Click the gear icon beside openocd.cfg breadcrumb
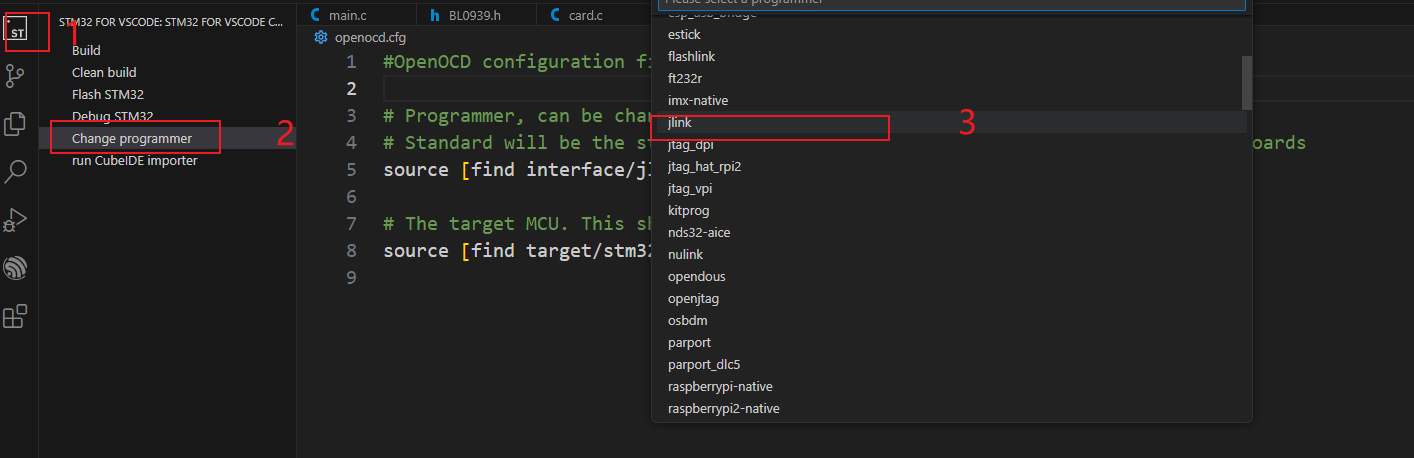Image resolution: width=1414 pixels, height=458 pixels. point(321,38)
